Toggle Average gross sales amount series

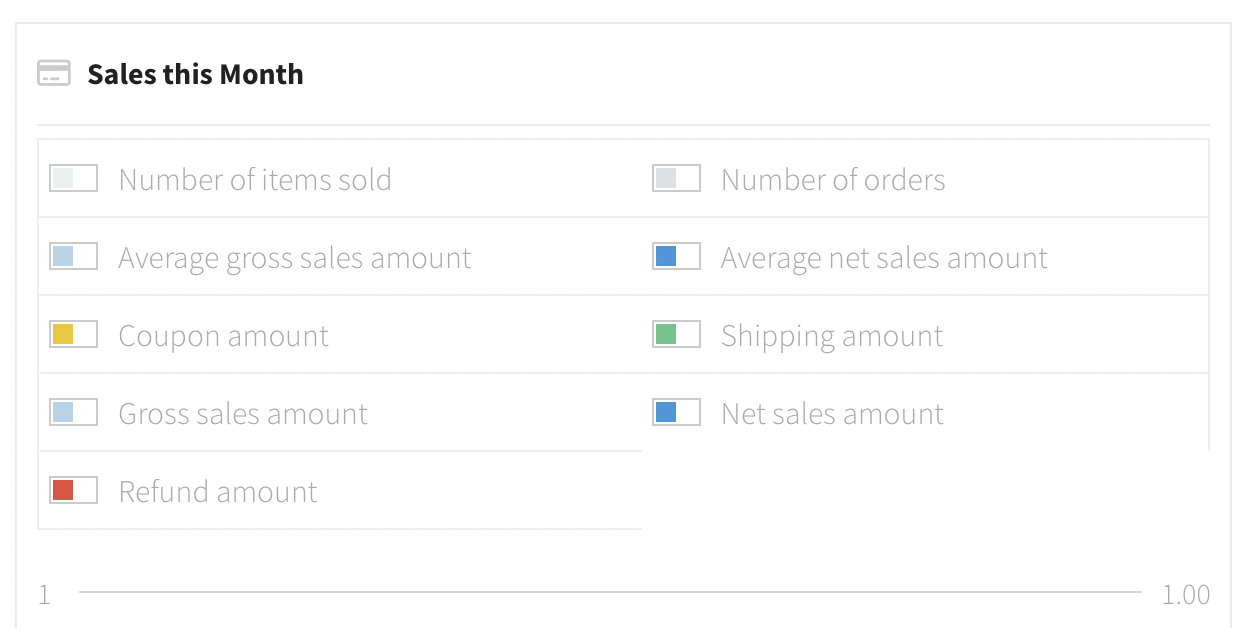coord(339,257)
